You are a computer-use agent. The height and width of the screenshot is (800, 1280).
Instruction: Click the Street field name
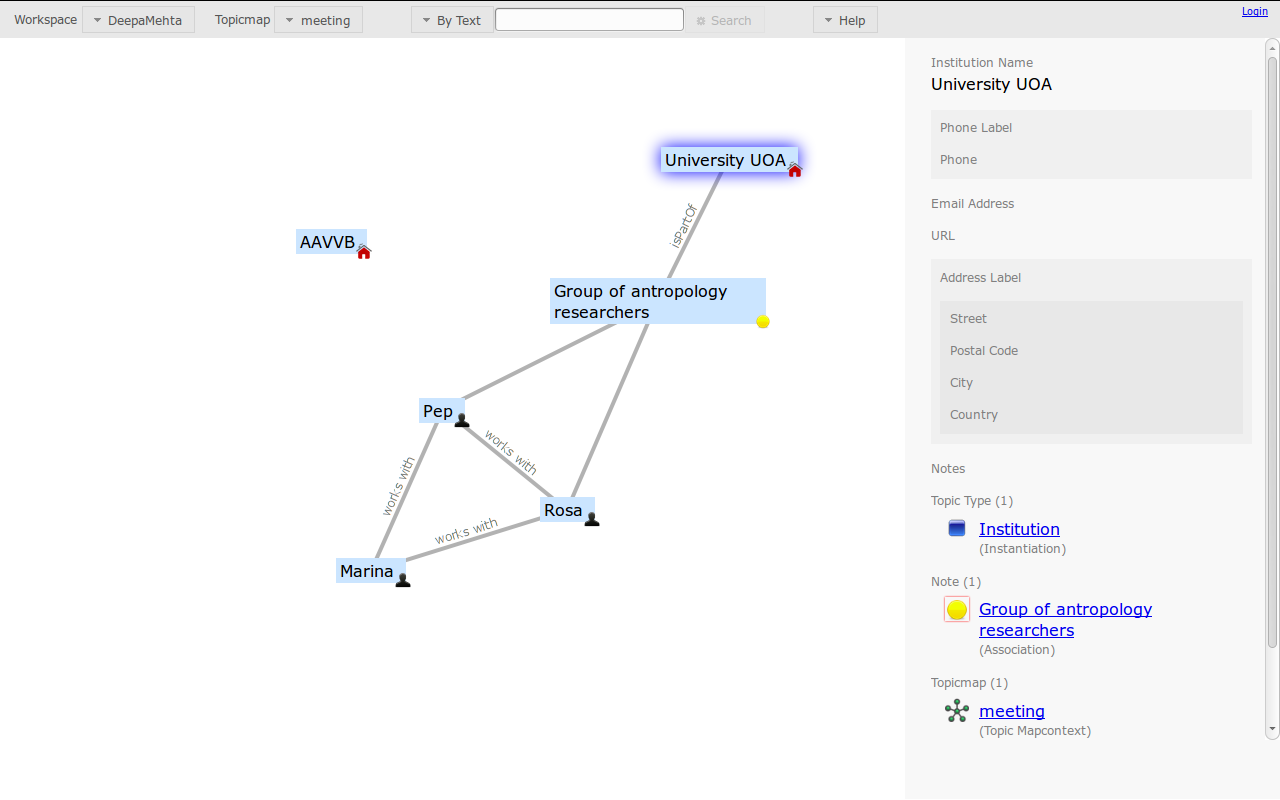point(968,319)
